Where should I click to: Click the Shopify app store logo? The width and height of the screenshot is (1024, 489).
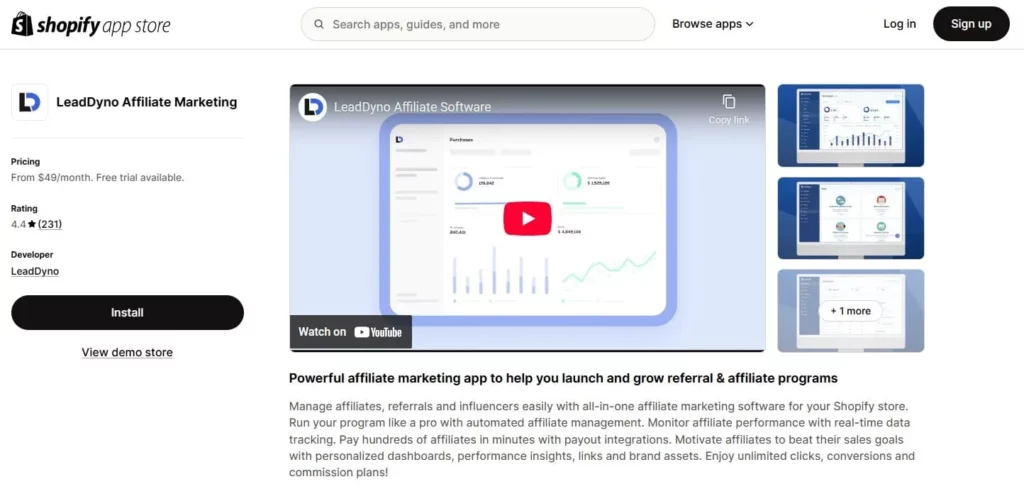point(91,25)
